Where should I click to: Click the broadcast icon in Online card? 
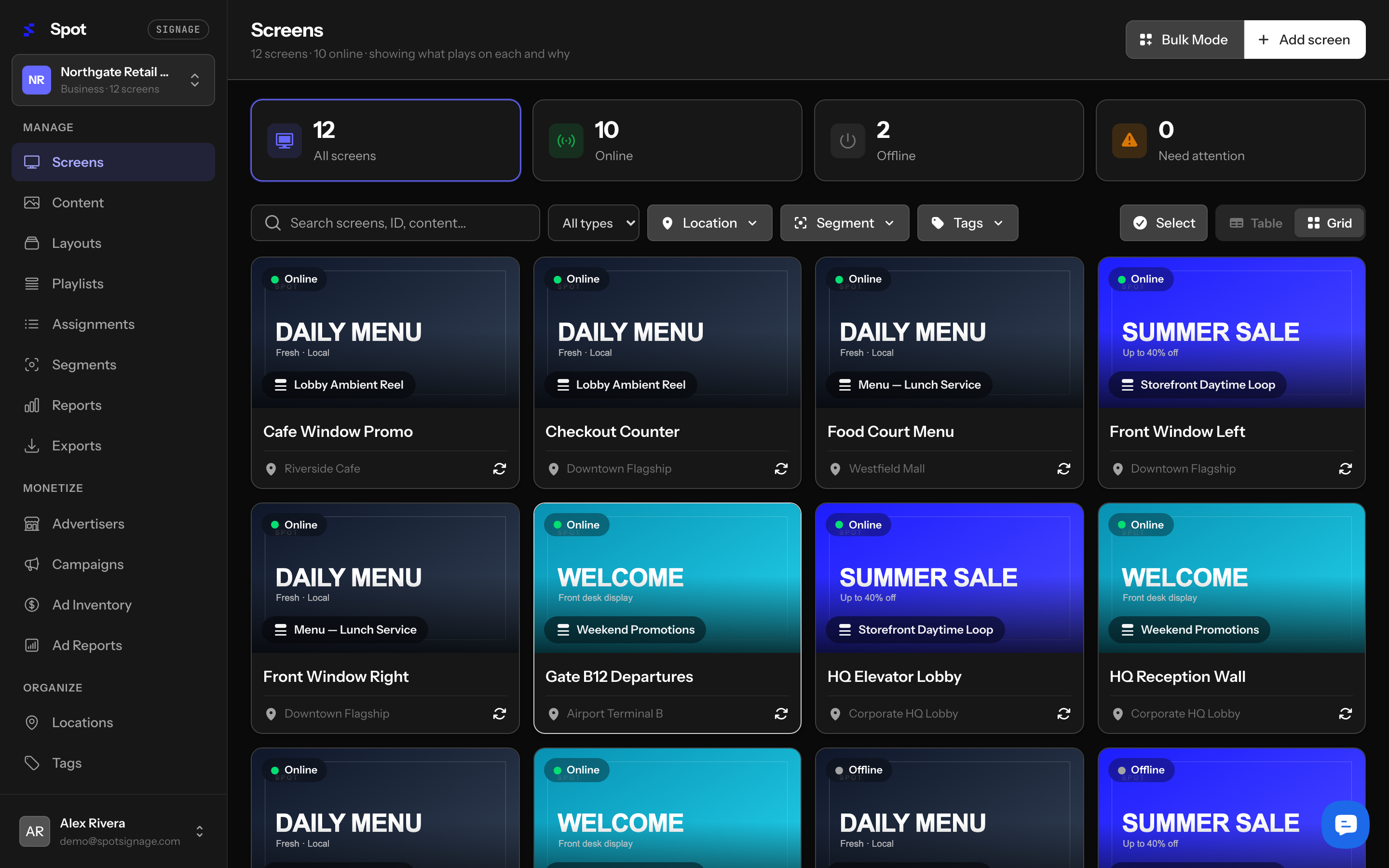tap(566, 140)
